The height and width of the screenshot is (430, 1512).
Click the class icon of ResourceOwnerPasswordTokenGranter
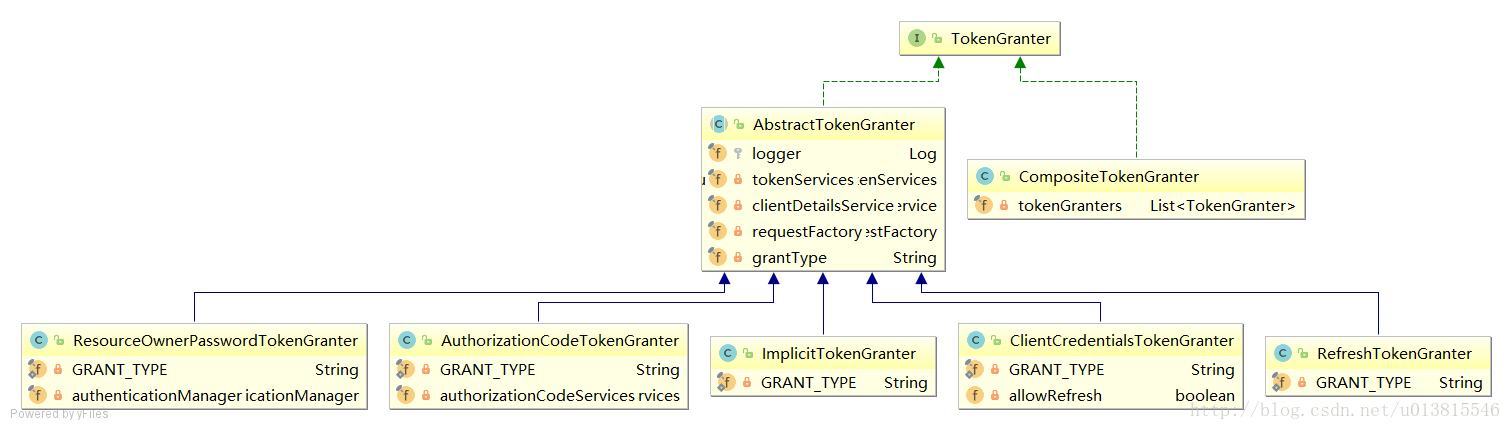click(x=38, y=341)
